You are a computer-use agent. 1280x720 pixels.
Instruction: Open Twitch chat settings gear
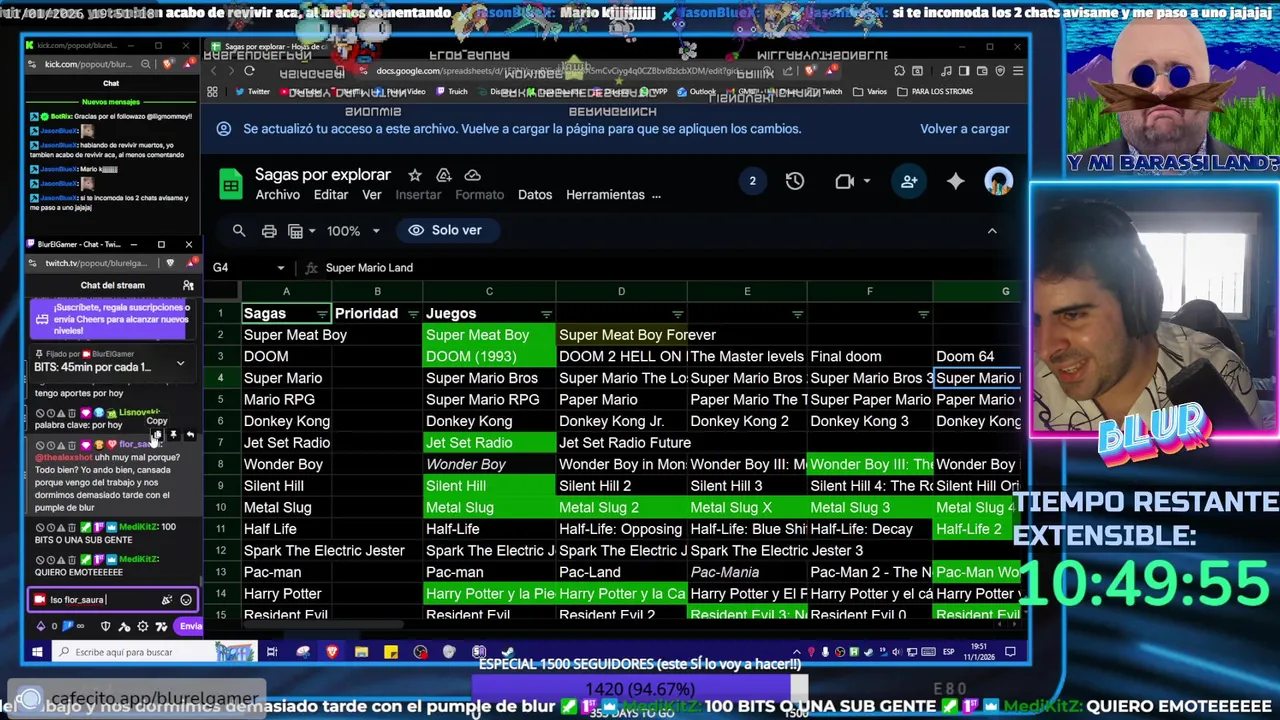click(142, 626)
